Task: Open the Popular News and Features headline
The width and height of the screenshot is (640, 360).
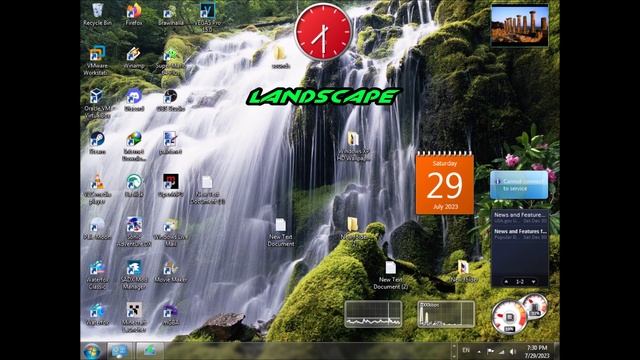Action: point(520,234)
